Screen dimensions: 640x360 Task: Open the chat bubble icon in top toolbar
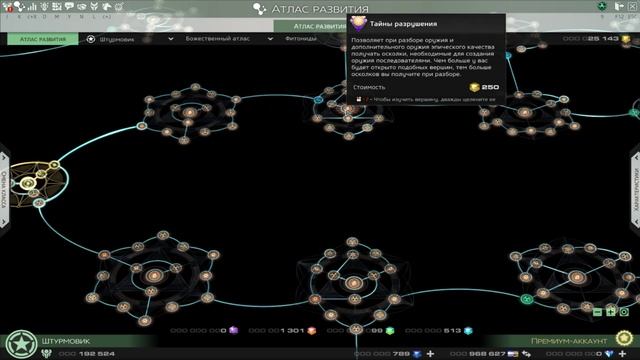click(69, 7)
